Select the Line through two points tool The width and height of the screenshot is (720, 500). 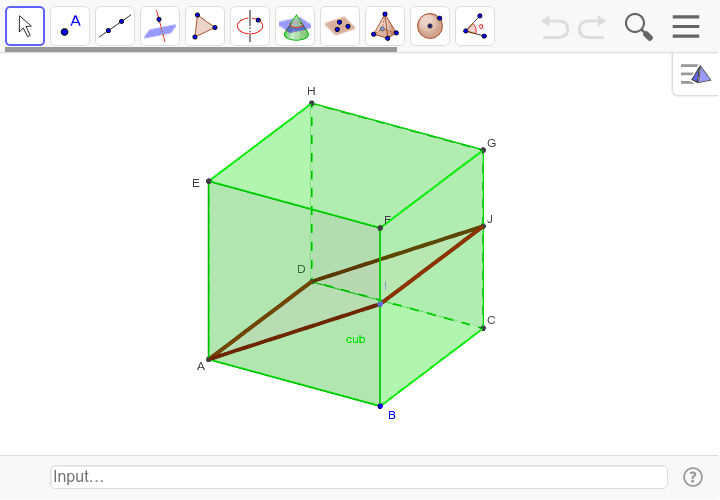[x=115, y=26]
